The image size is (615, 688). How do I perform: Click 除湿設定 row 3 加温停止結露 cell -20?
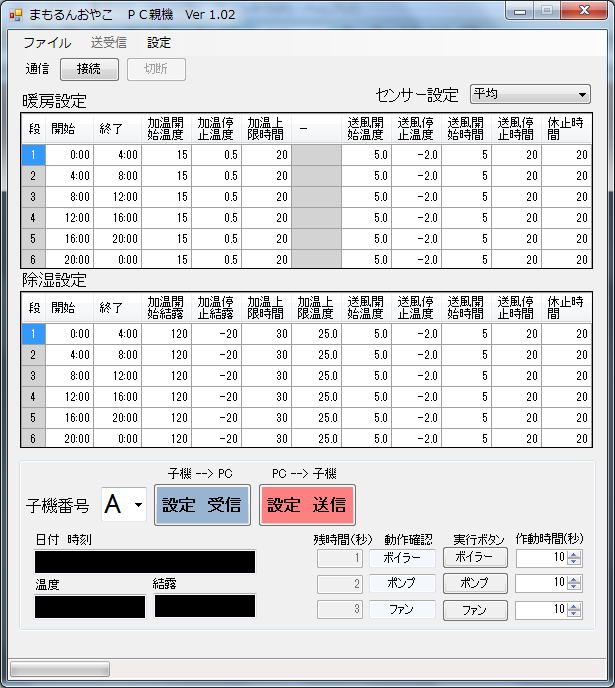pyautogui.click(x=216, y=376)
